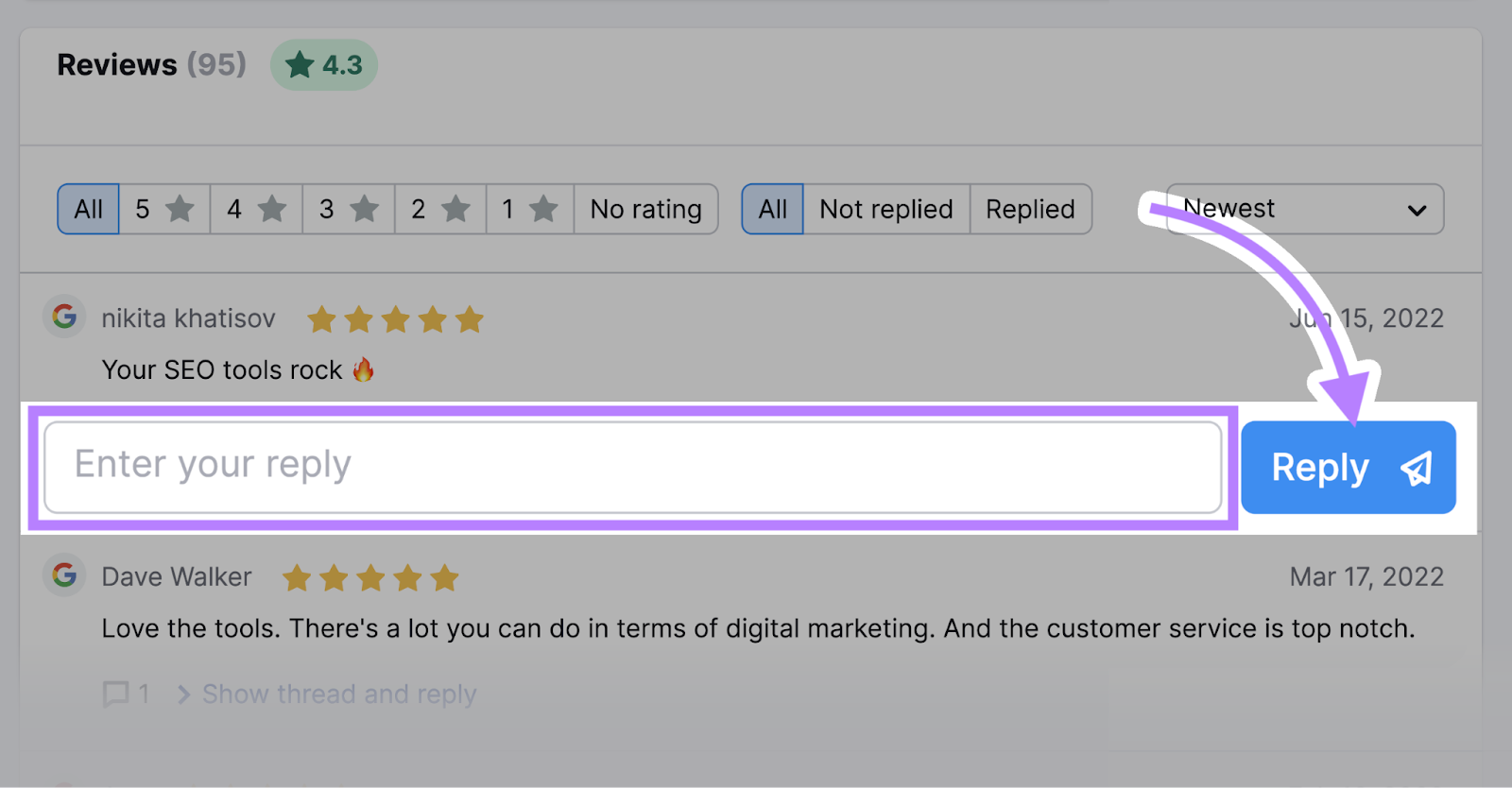1512x788 pixels.
Task: Select the No rating filter
Action: (645, 209)
